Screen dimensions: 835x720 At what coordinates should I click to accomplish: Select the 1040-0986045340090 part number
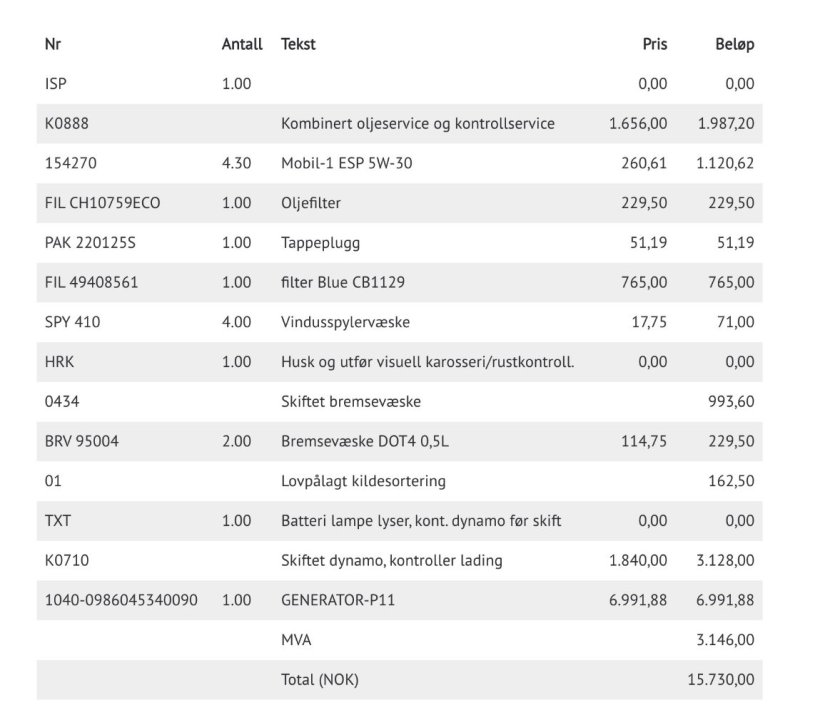click(x=121, y=600)
